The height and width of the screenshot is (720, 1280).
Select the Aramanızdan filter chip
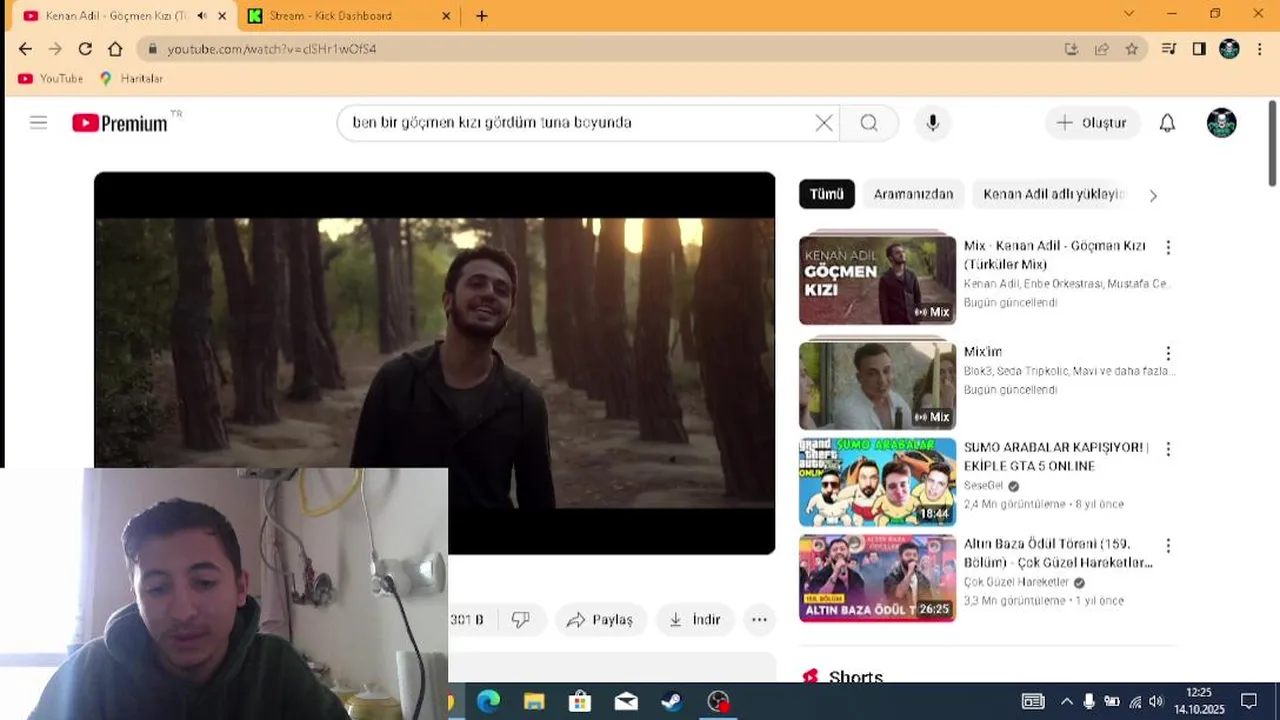coord(913,194)
